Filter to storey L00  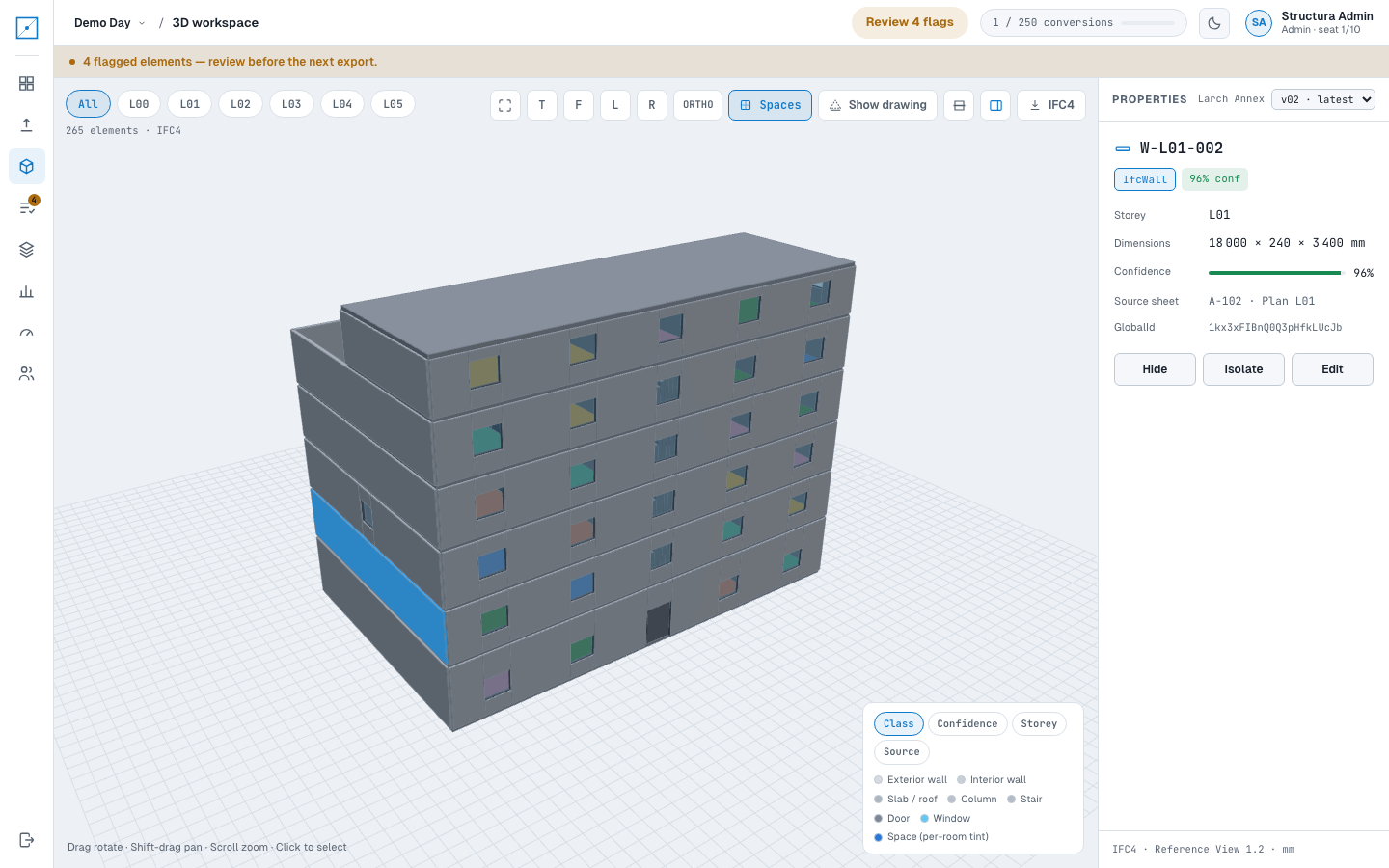click(139, 104)
